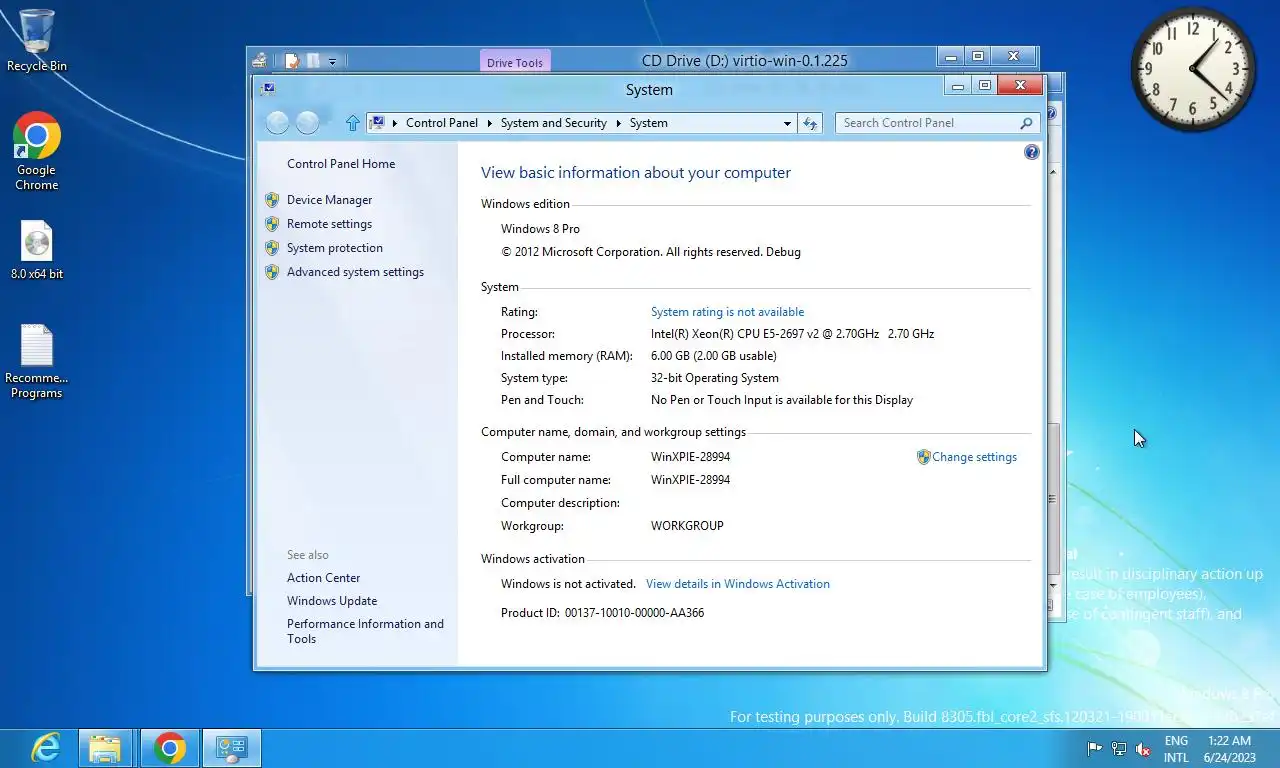Screen dimensions: 1280x768
Task: Open Action Center under See also
Action: coord(323,578)
